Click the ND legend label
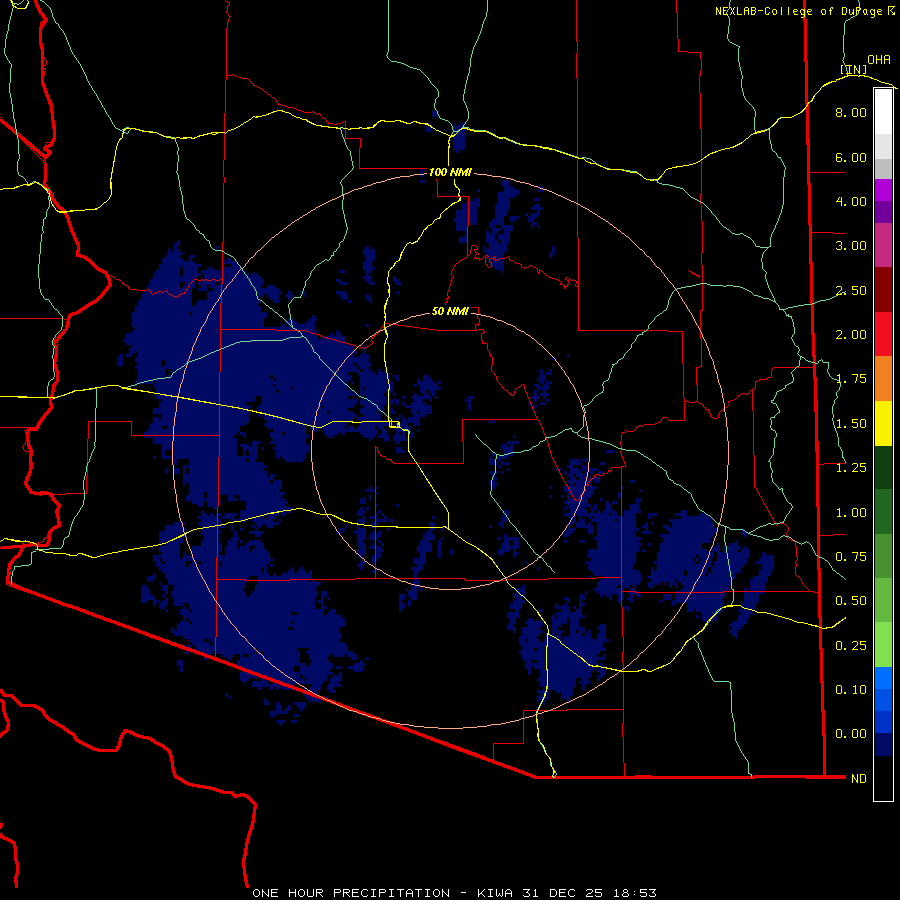 [859, 779]
